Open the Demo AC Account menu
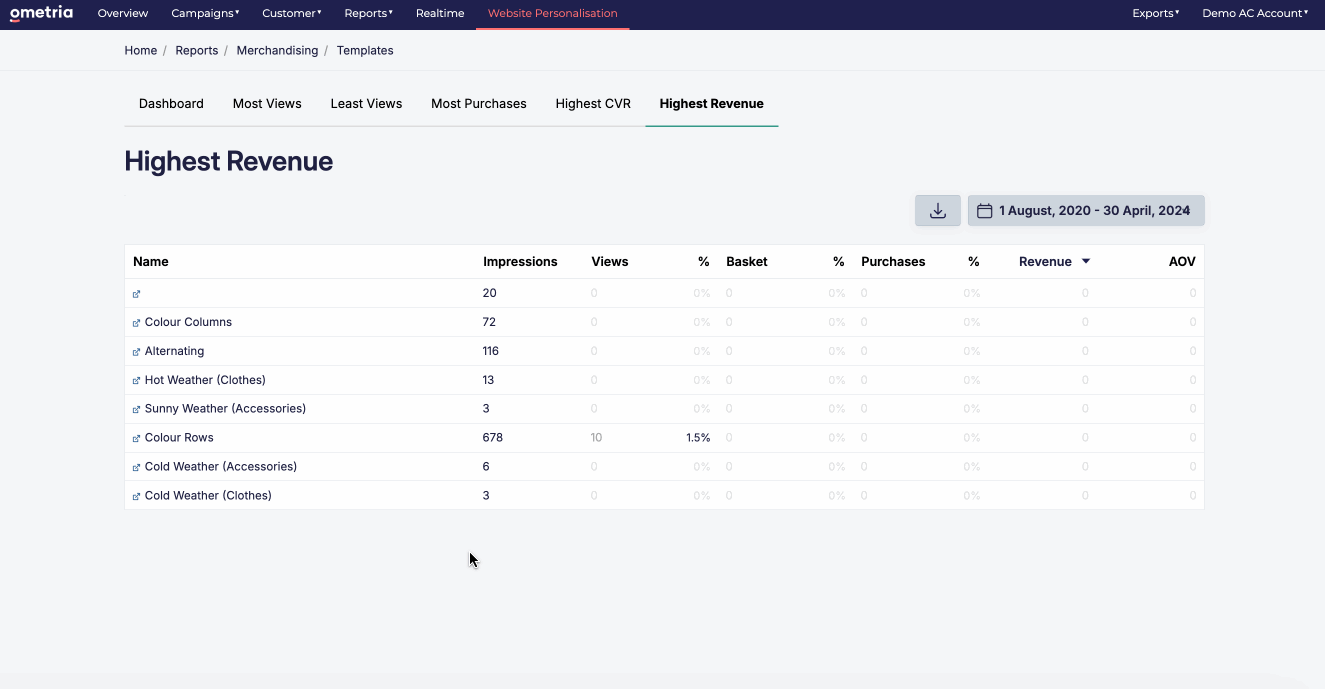This screenshot has width=1325, height=689. coord(1255,13)
